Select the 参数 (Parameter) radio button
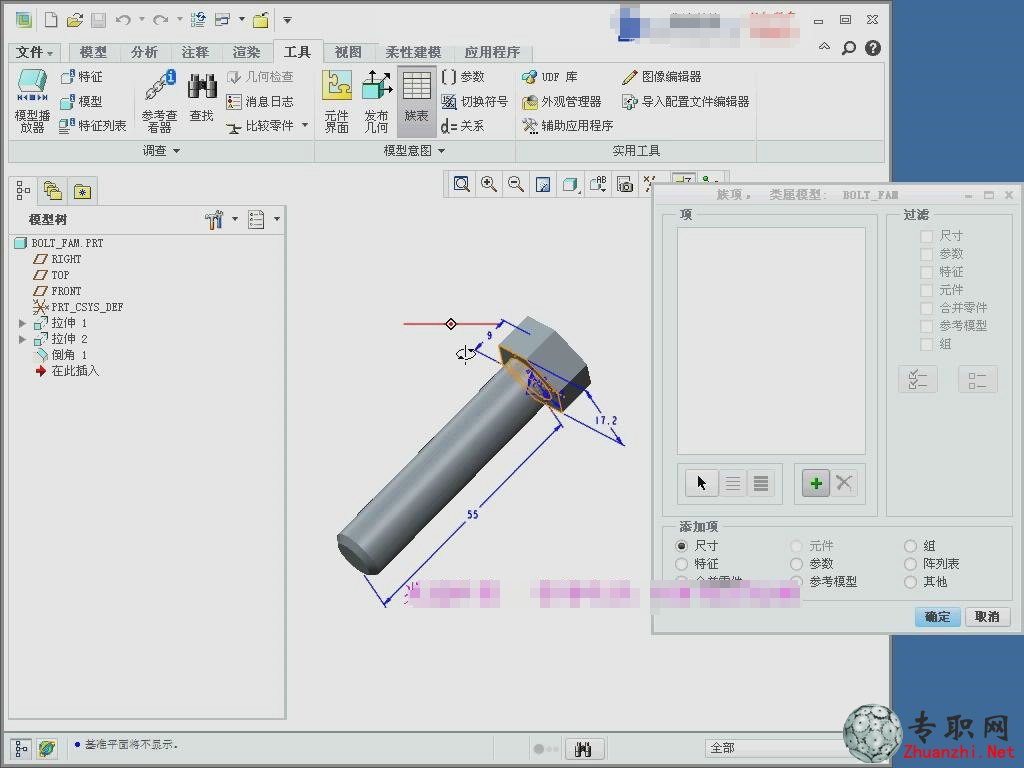The height and width of the screenshot is (768, 1024). click(796, 564)
